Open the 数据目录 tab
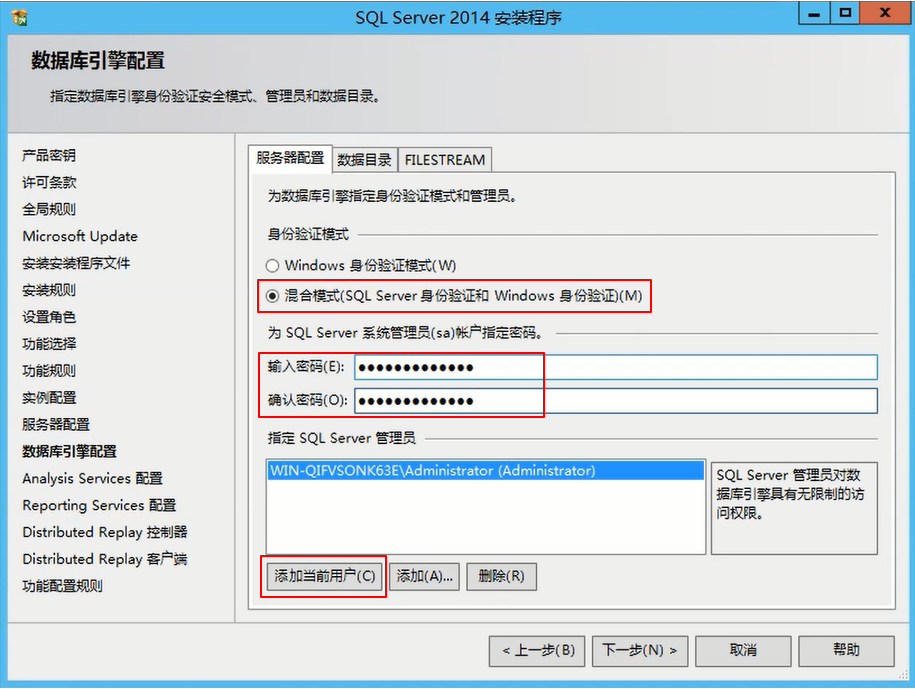Viewport: 915px width, 689px height. coord(365,160)
